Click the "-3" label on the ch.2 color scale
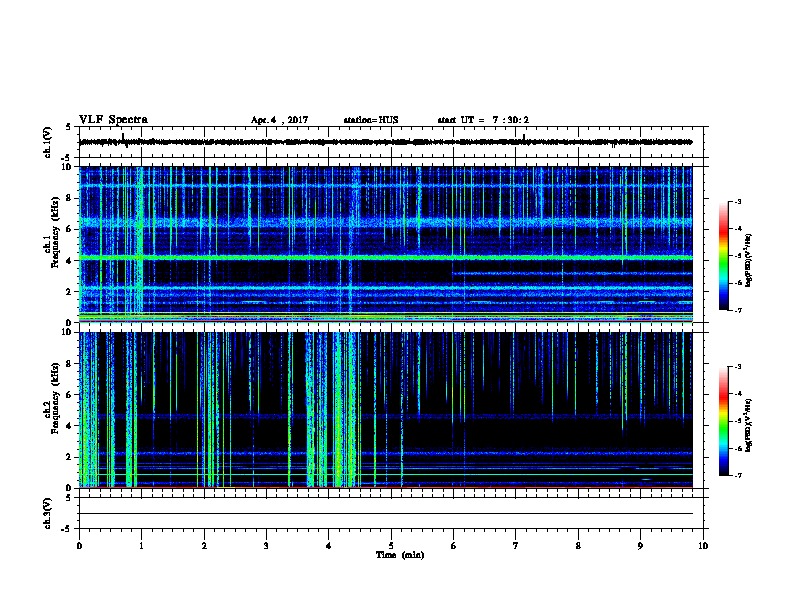 (737, 367)
